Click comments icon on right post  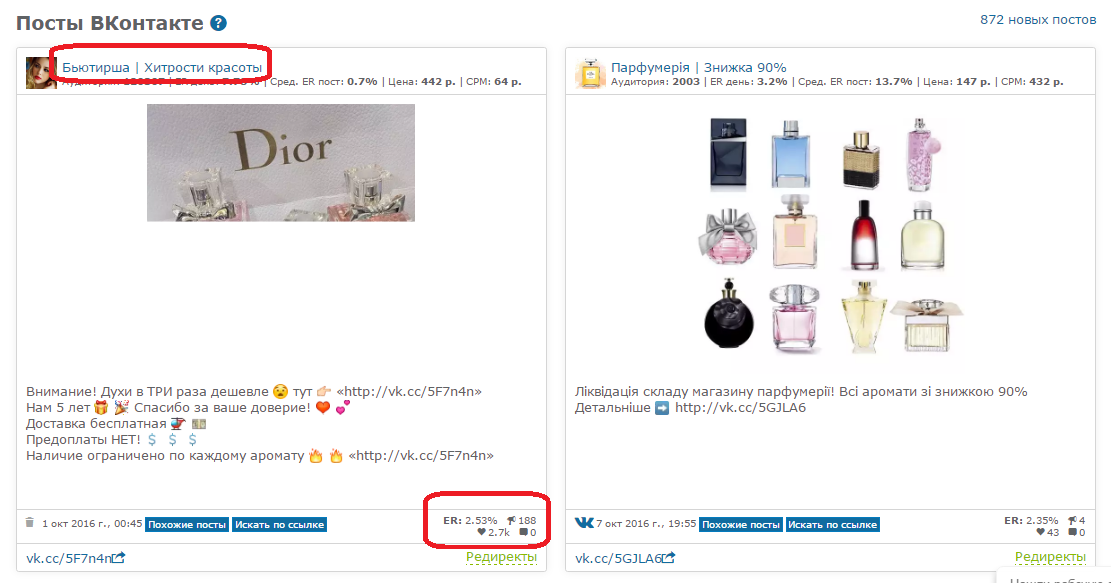(1073, 532)
